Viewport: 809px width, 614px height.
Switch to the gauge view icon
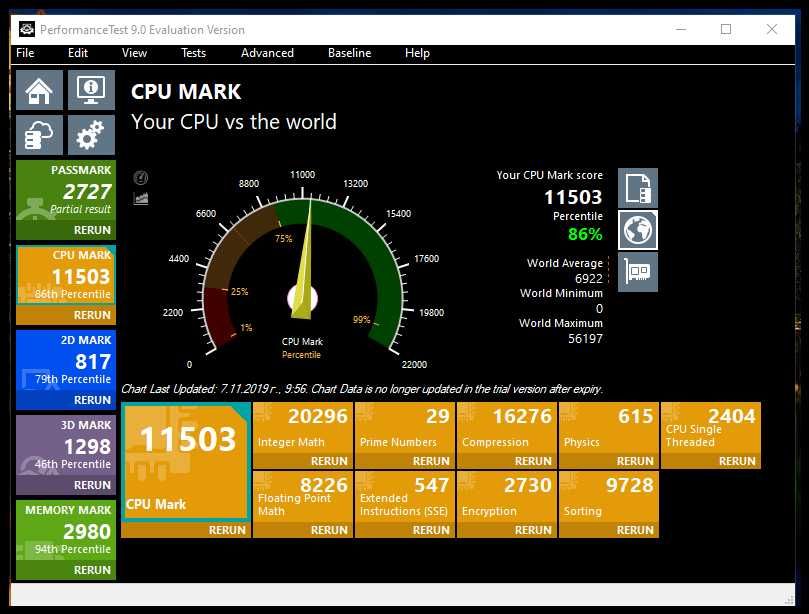click(x=141, y=178)
